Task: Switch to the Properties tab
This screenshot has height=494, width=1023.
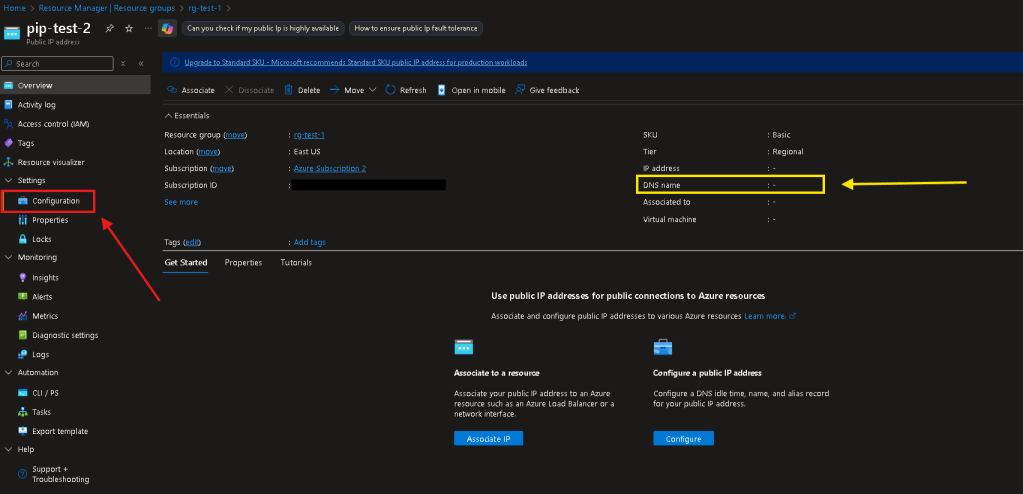Action: coord(243,263)
